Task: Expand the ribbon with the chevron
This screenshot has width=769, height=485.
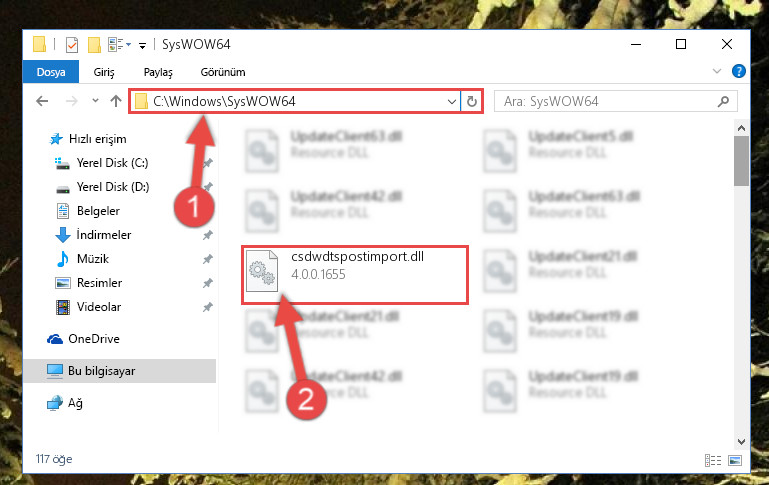Action: click(717, 72)
